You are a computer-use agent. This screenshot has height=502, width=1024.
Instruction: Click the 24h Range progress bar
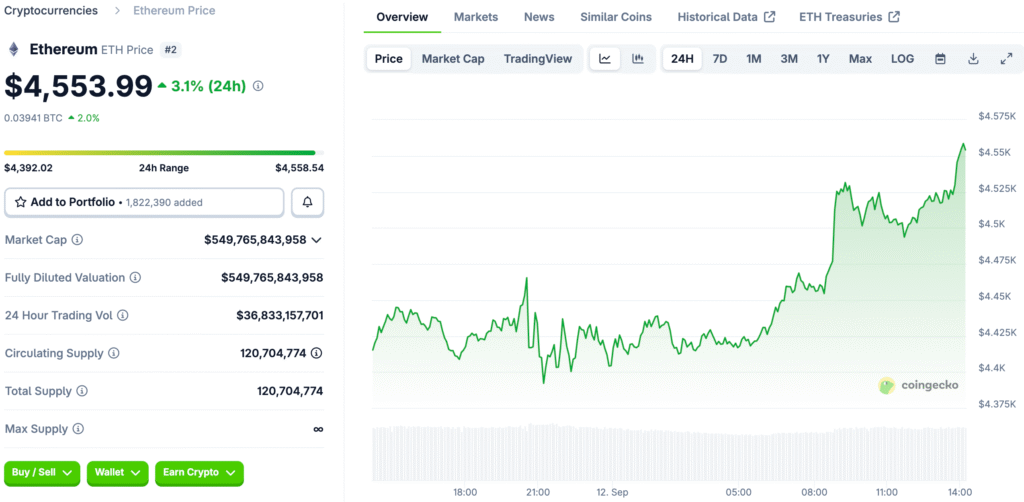coord(164,153)
